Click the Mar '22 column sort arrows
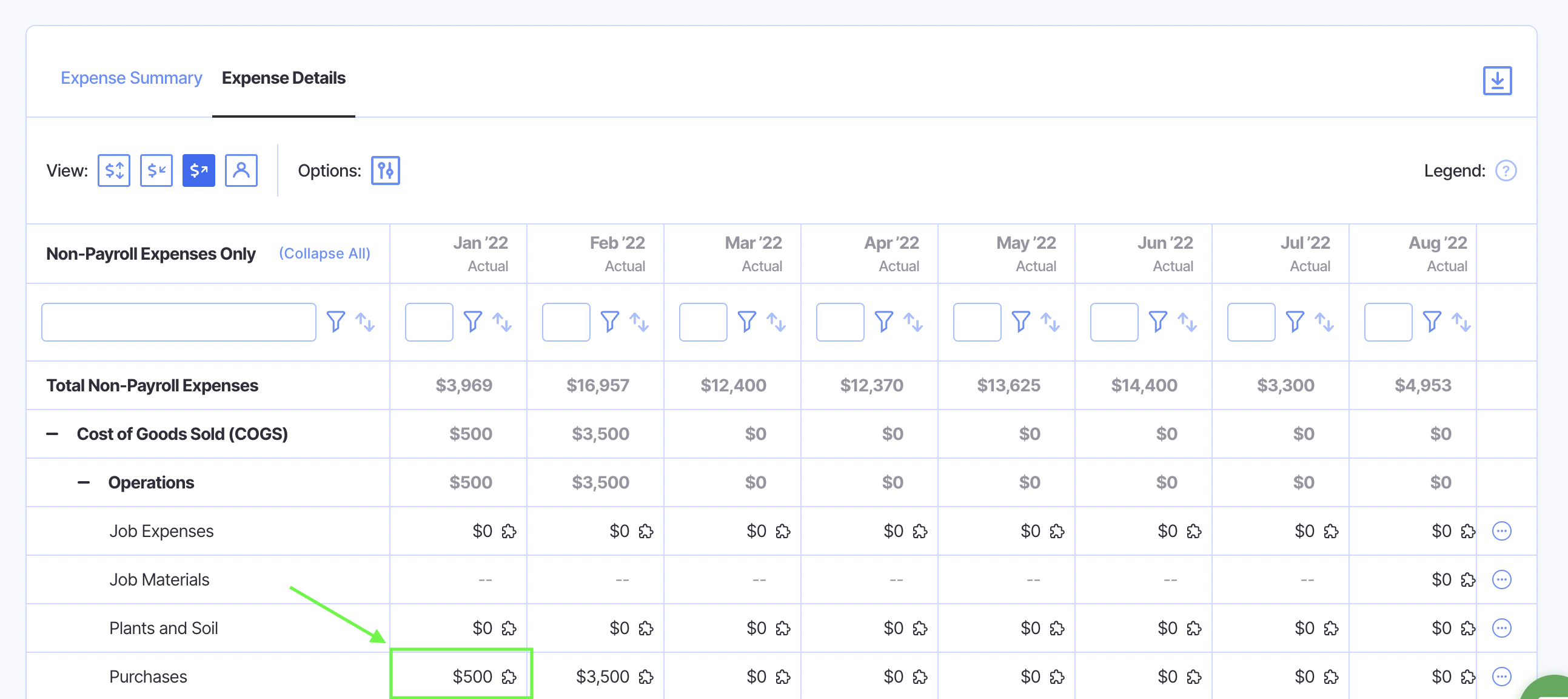The width and height of the screenshot is (1568, 699). 776,322
